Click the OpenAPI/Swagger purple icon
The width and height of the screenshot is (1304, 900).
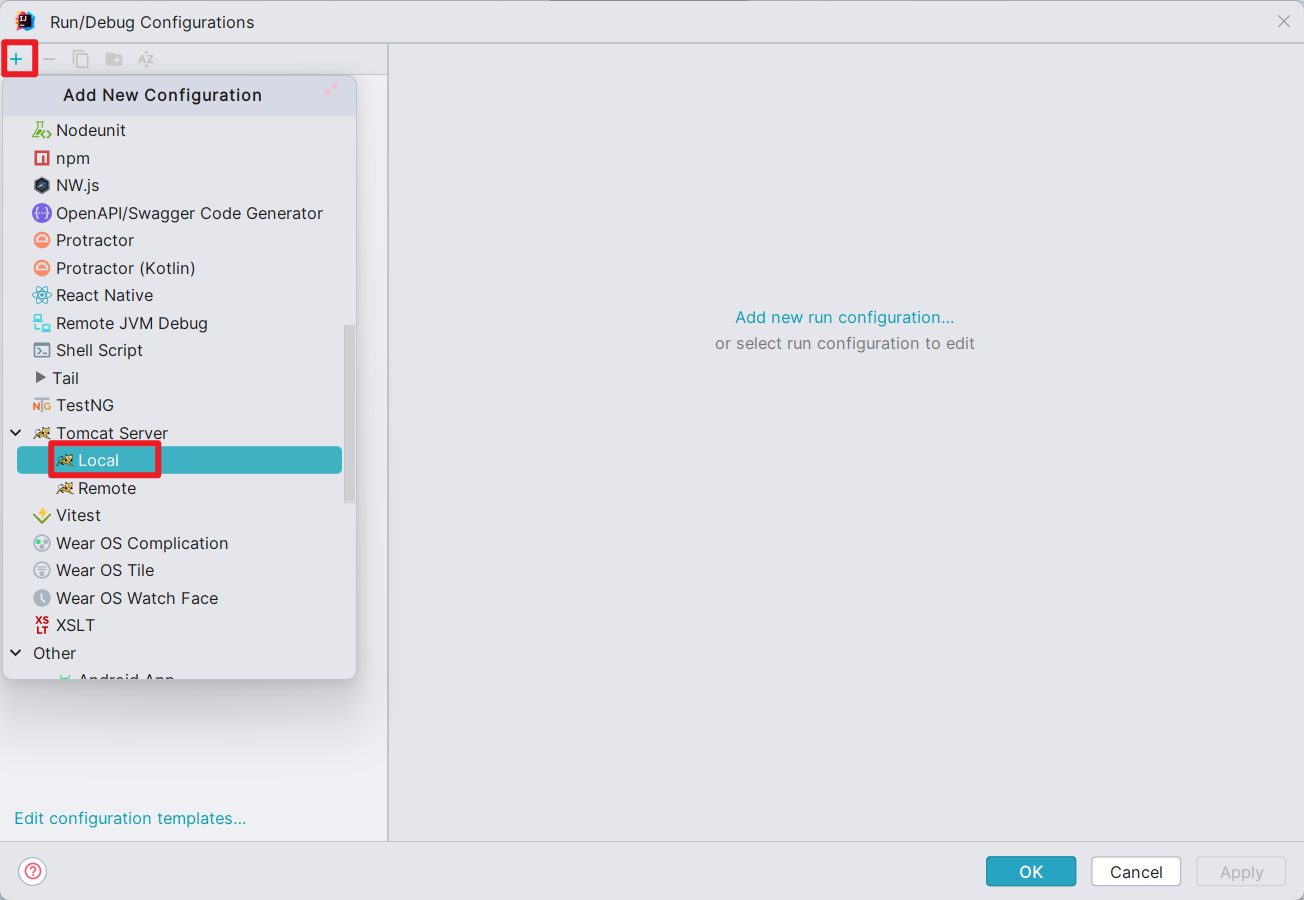[41, 213]
